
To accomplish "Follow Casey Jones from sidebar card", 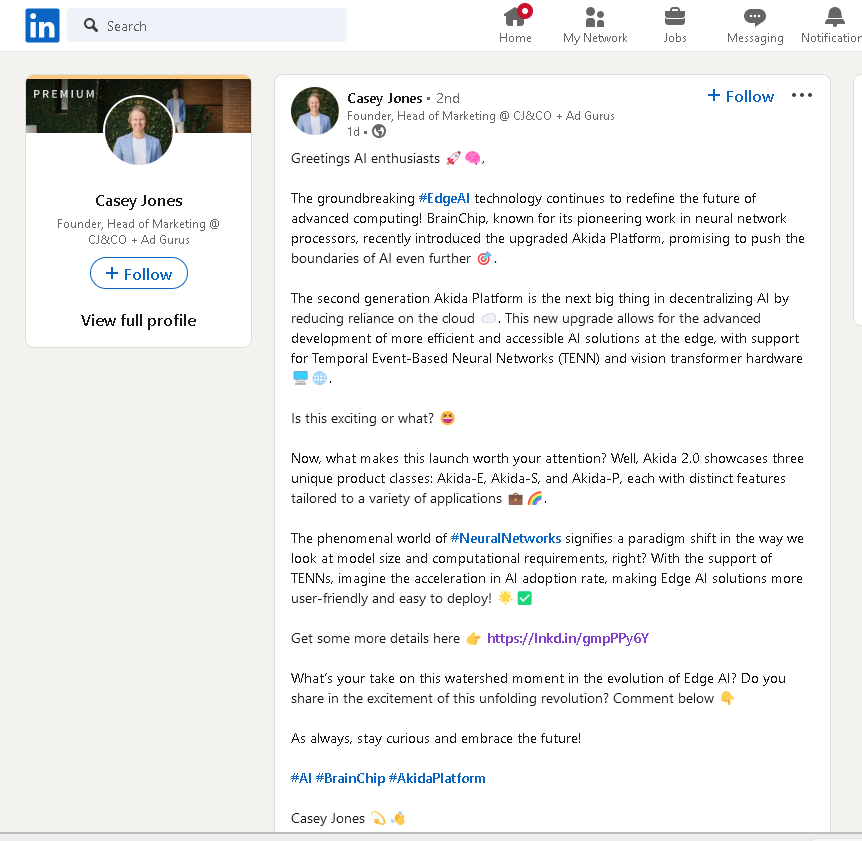I will click(139, 274).
